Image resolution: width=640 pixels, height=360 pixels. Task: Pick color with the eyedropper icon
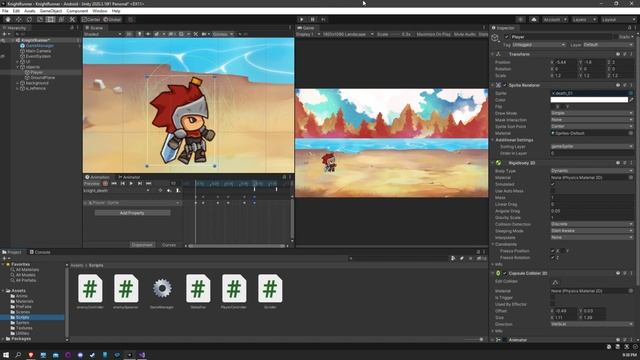631,100
